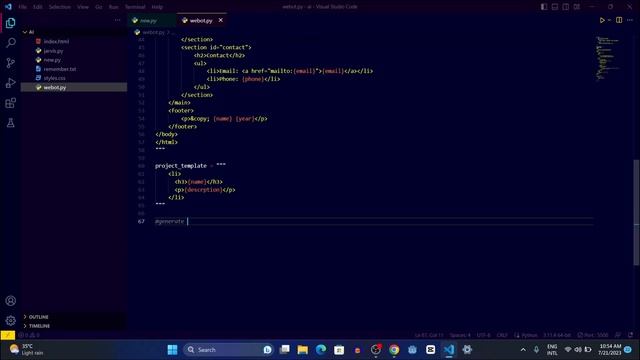Open the Manage gear in activity bar
This screenshot has height=360, width=640.
(11, 321)
